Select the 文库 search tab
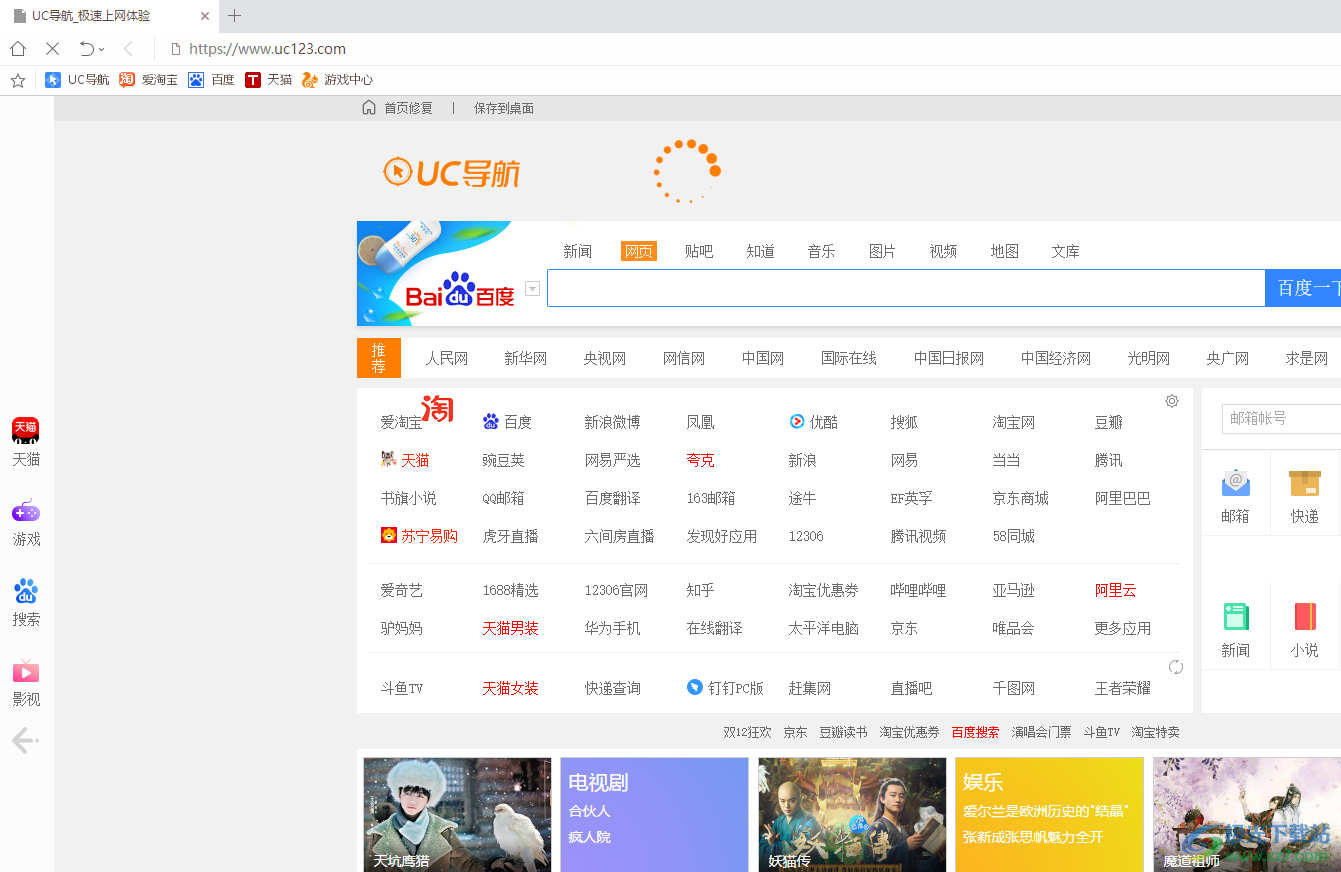 point(1065,251)
